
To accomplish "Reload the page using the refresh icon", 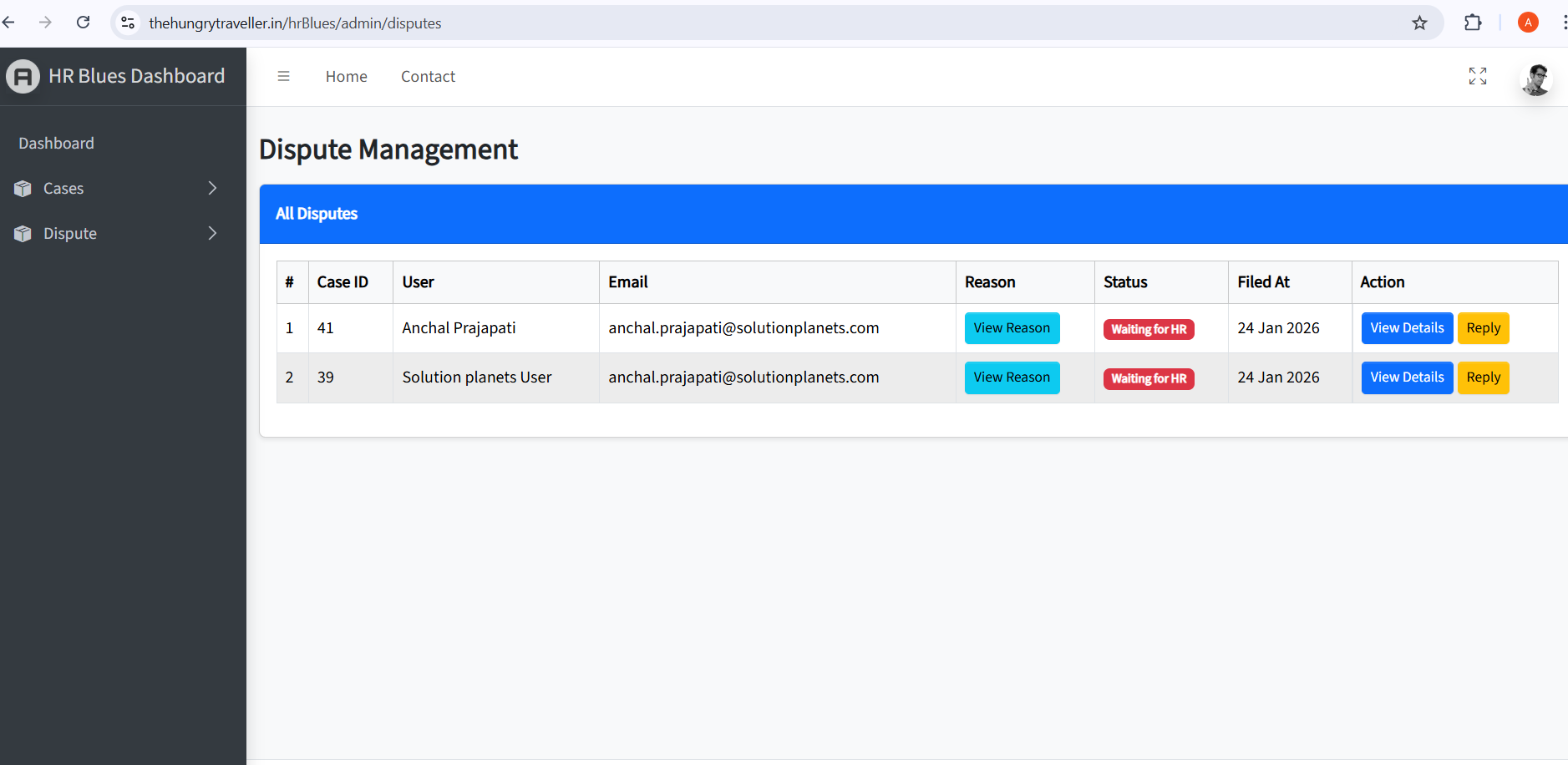I will 83,23.
